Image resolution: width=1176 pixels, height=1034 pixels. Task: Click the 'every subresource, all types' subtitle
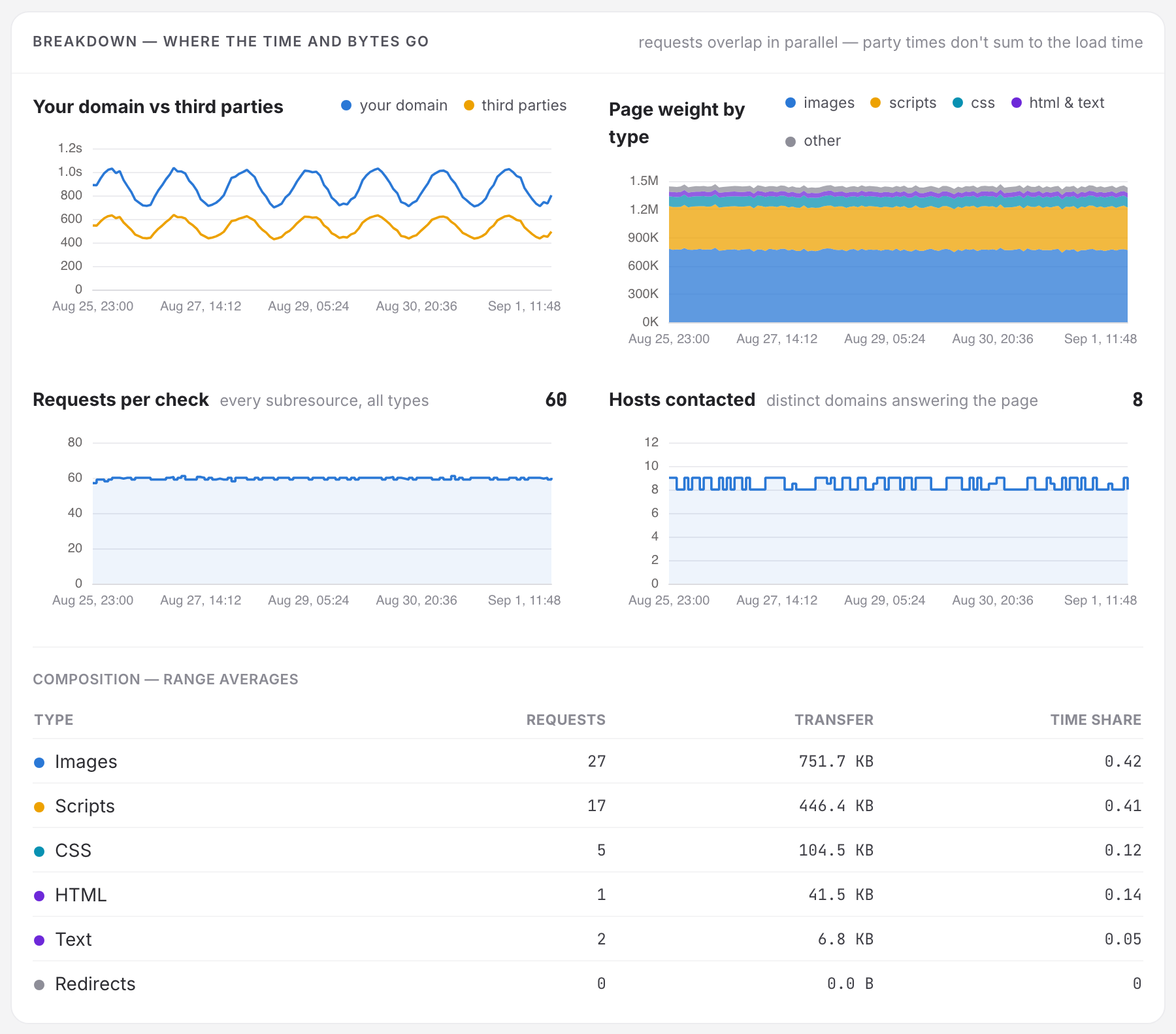tap(324, 401)
